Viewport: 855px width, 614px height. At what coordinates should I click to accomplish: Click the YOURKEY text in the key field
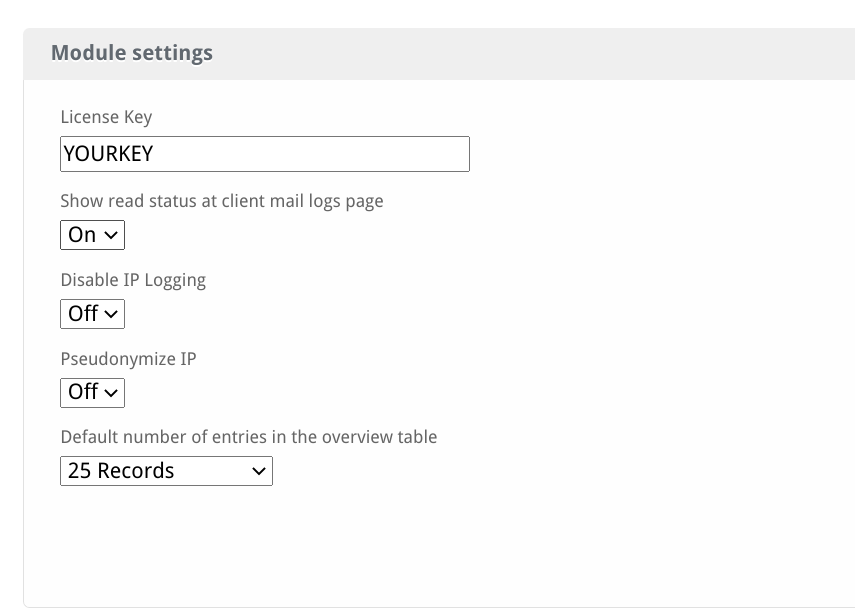point(109,154)
